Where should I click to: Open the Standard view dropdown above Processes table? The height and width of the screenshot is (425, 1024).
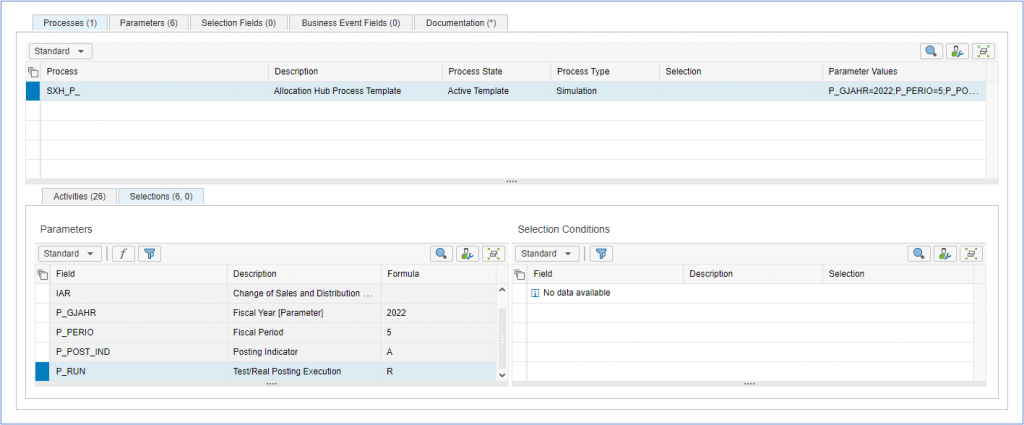61,51
